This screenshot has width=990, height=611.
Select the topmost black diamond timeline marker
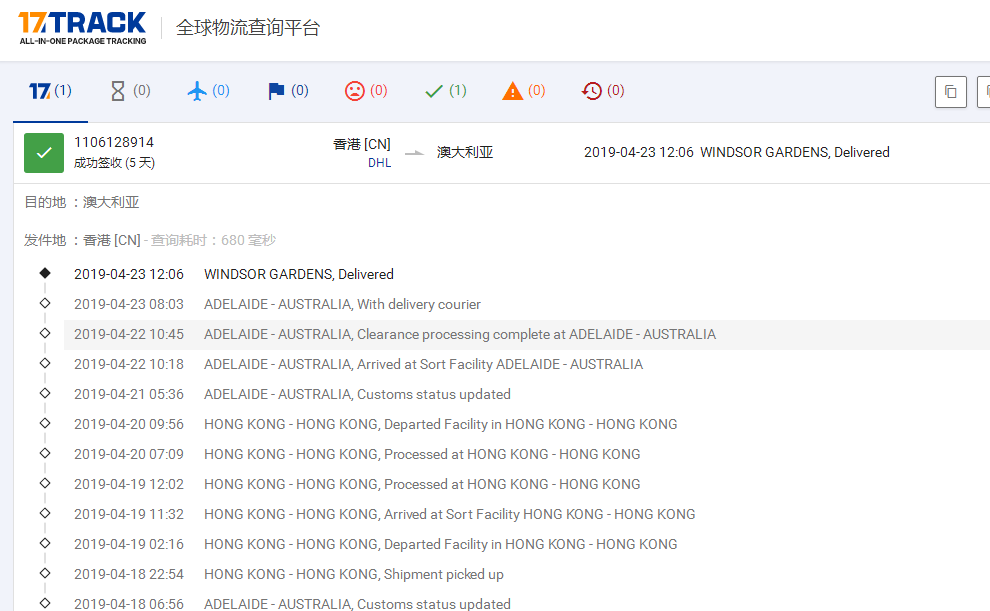[x=44, y=271]
